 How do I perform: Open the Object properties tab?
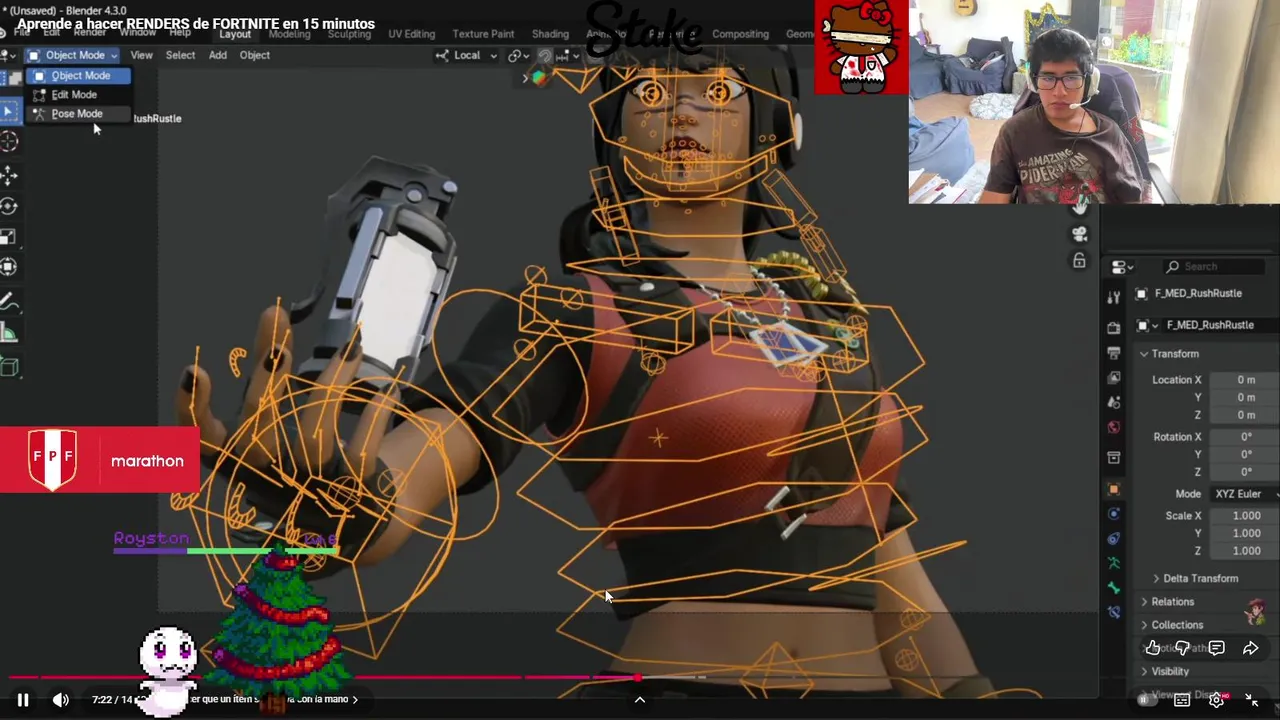point(1114,489)
